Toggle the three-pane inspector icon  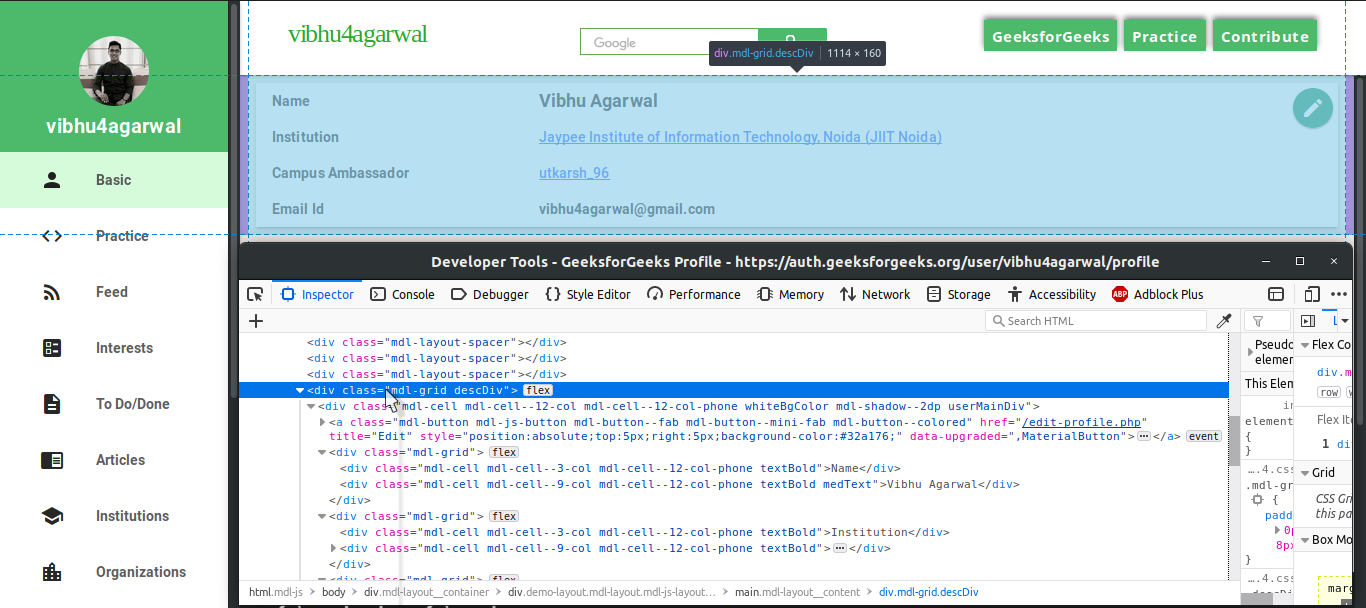(1307, 321)
